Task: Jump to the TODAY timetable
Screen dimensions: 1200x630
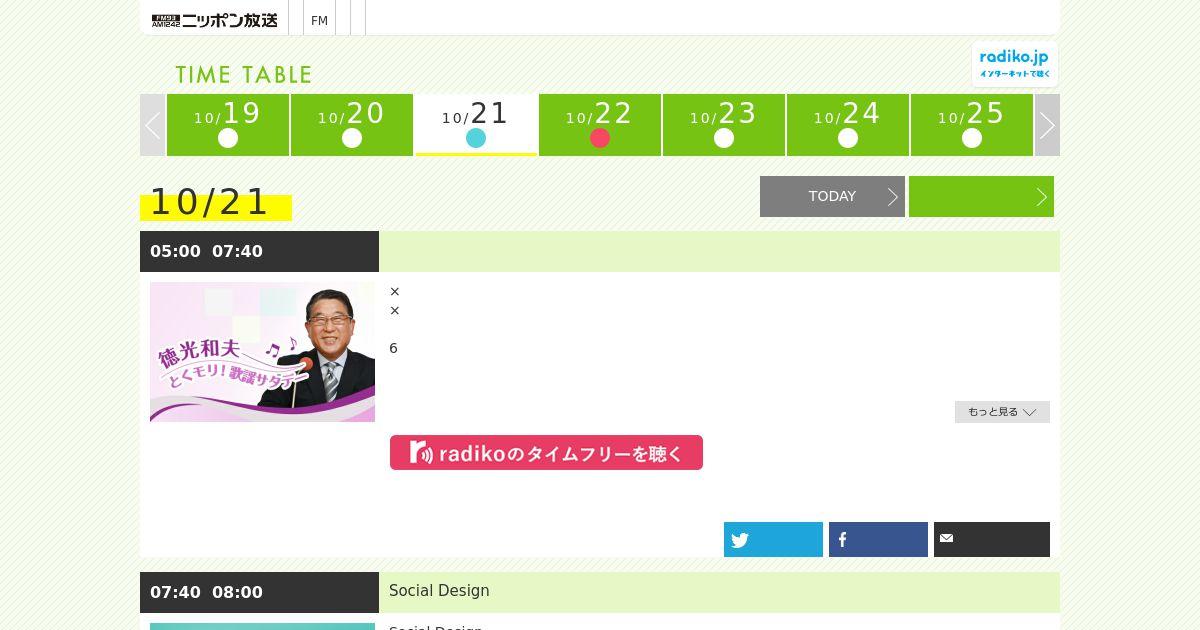Action: tap(832, 196)
